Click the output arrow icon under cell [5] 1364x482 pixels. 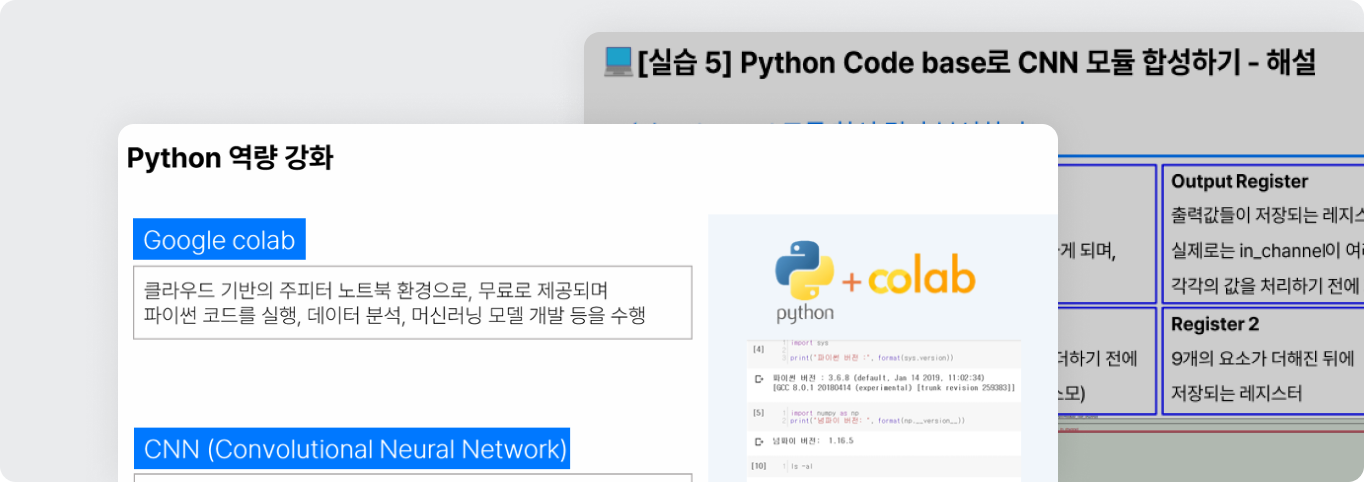(759, 440)
